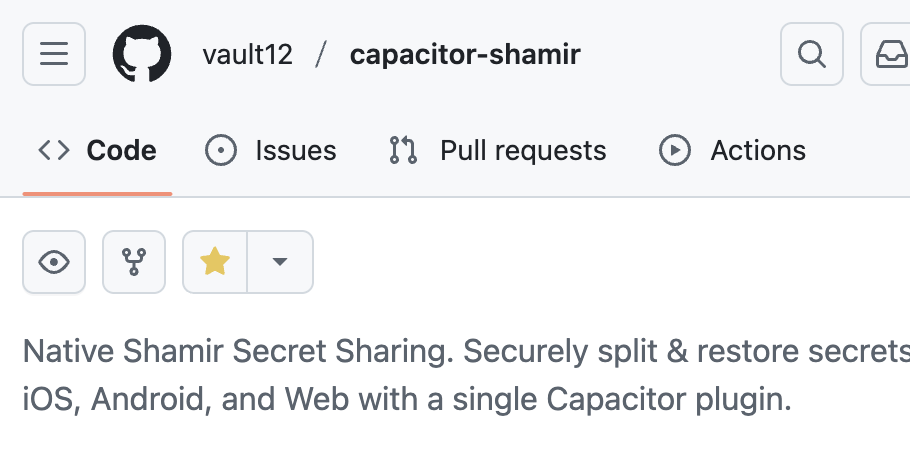Click the GitHub Octocat logo
Viewport: 910px width, 450px height.
(142, 54)
